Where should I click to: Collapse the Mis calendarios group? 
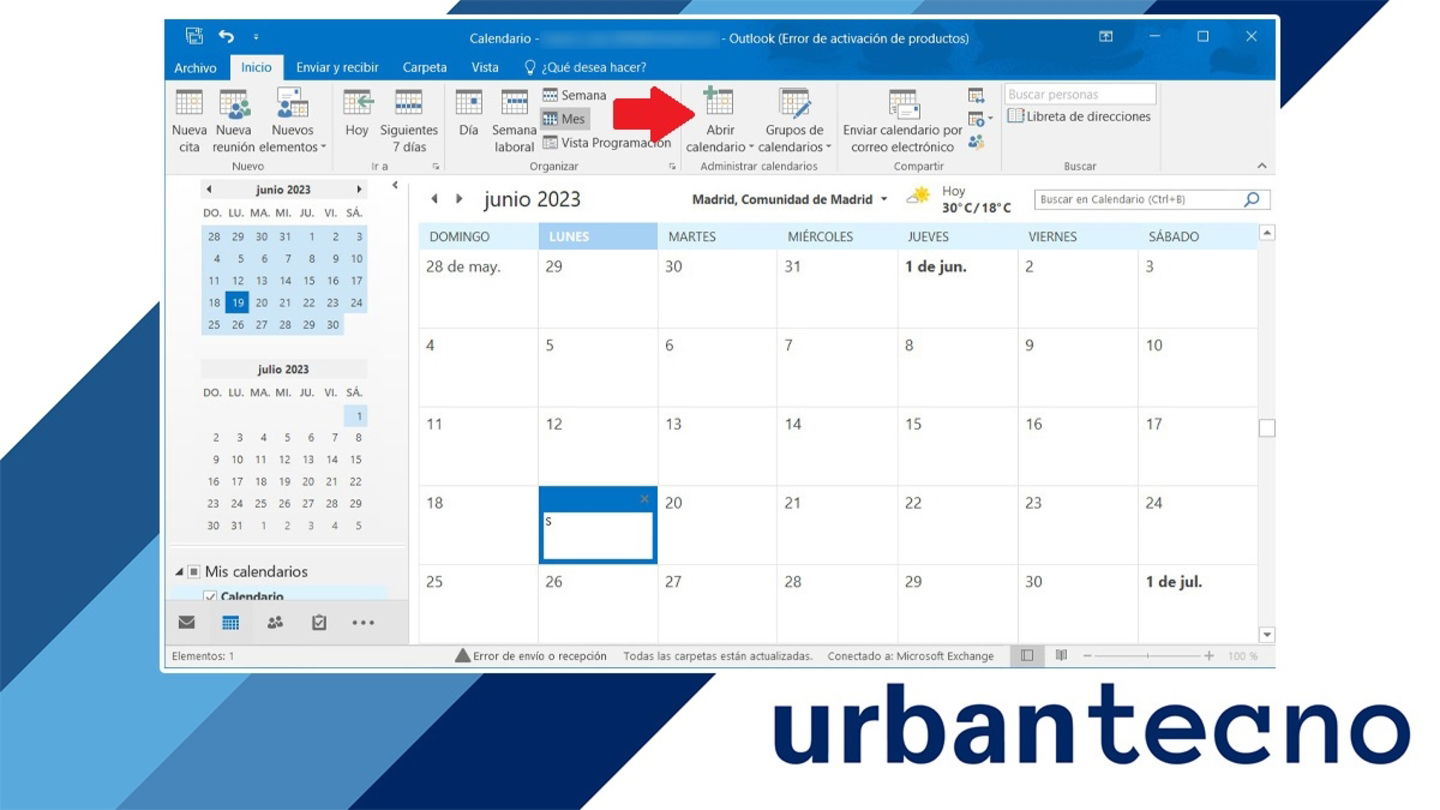pyautogui.click(x=179, y=572)
